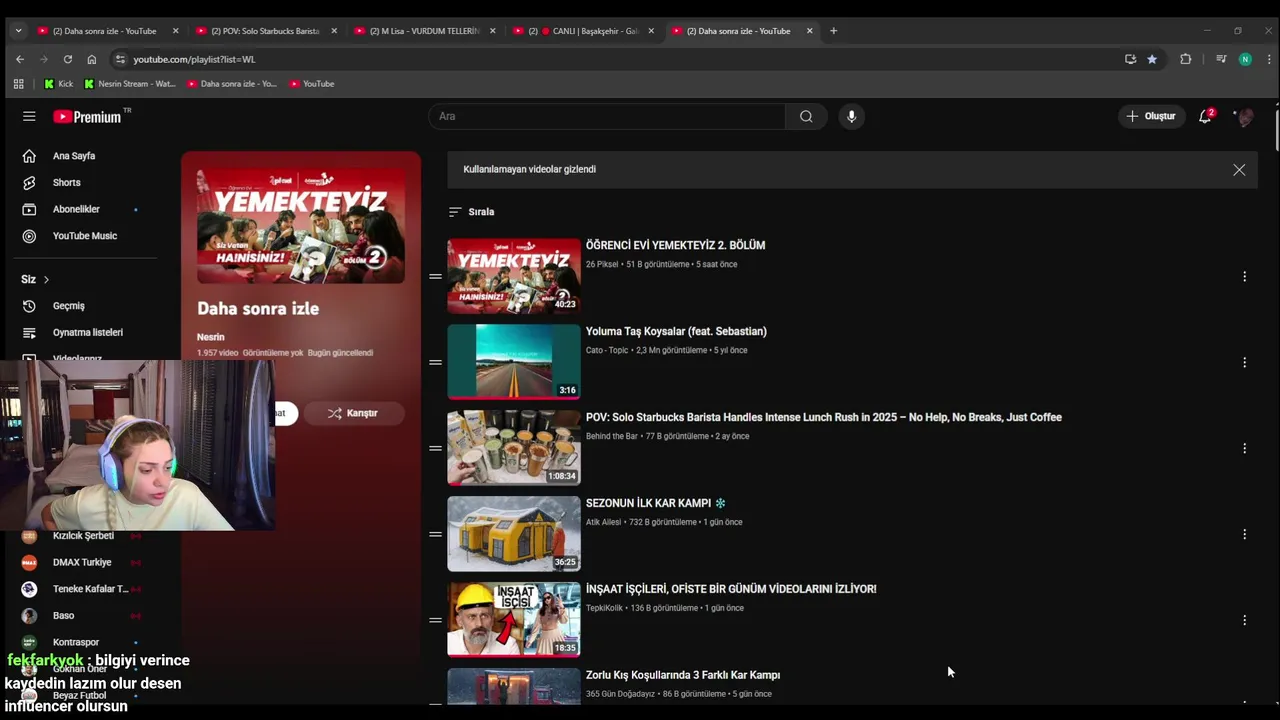Focus the Ara search field
This screenshot has width=1280, height=720.
click(x=607, y=116)
